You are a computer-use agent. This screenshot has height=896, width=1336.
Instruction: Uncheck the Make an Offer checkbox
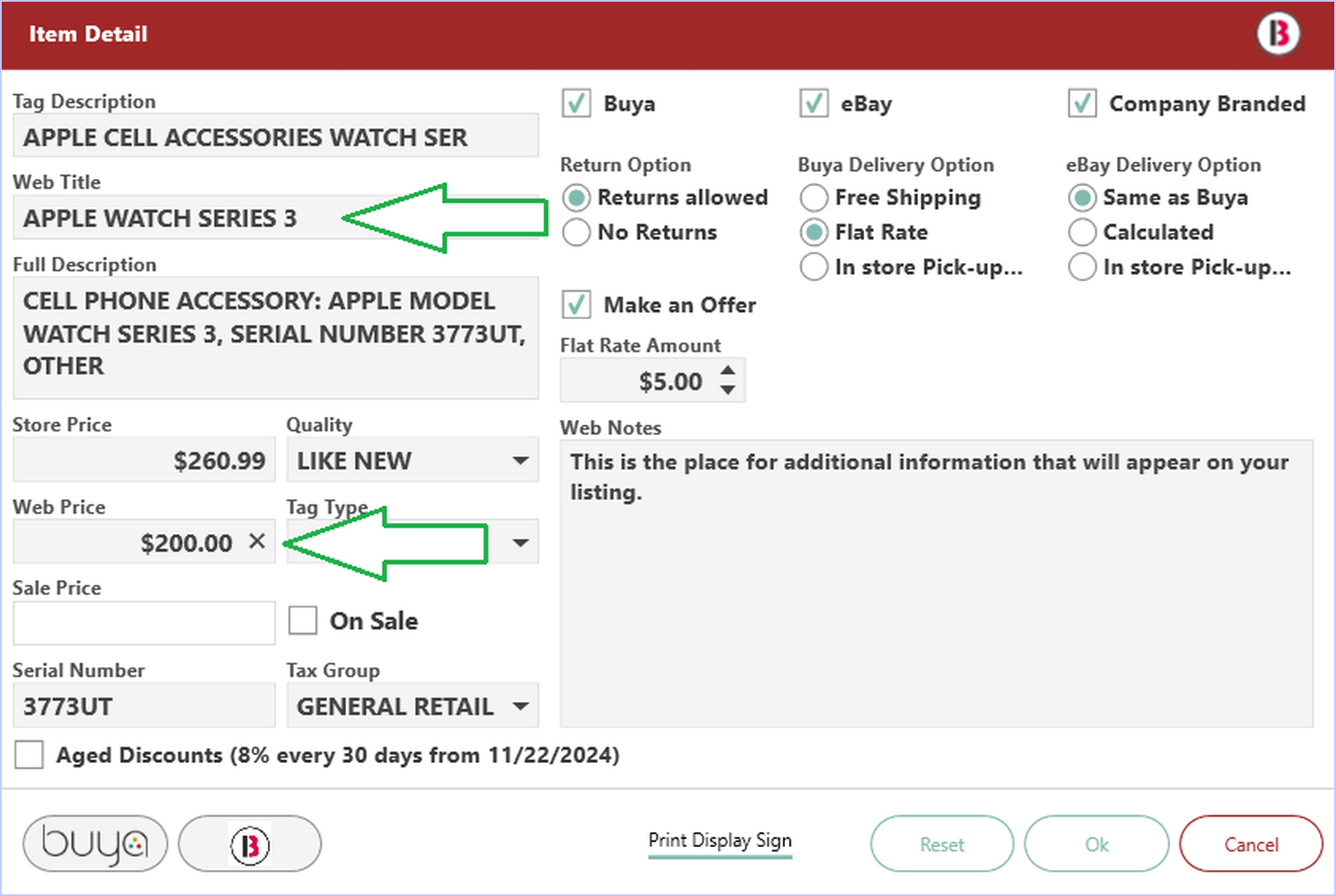pyautogui.click(x=576, y=305)
